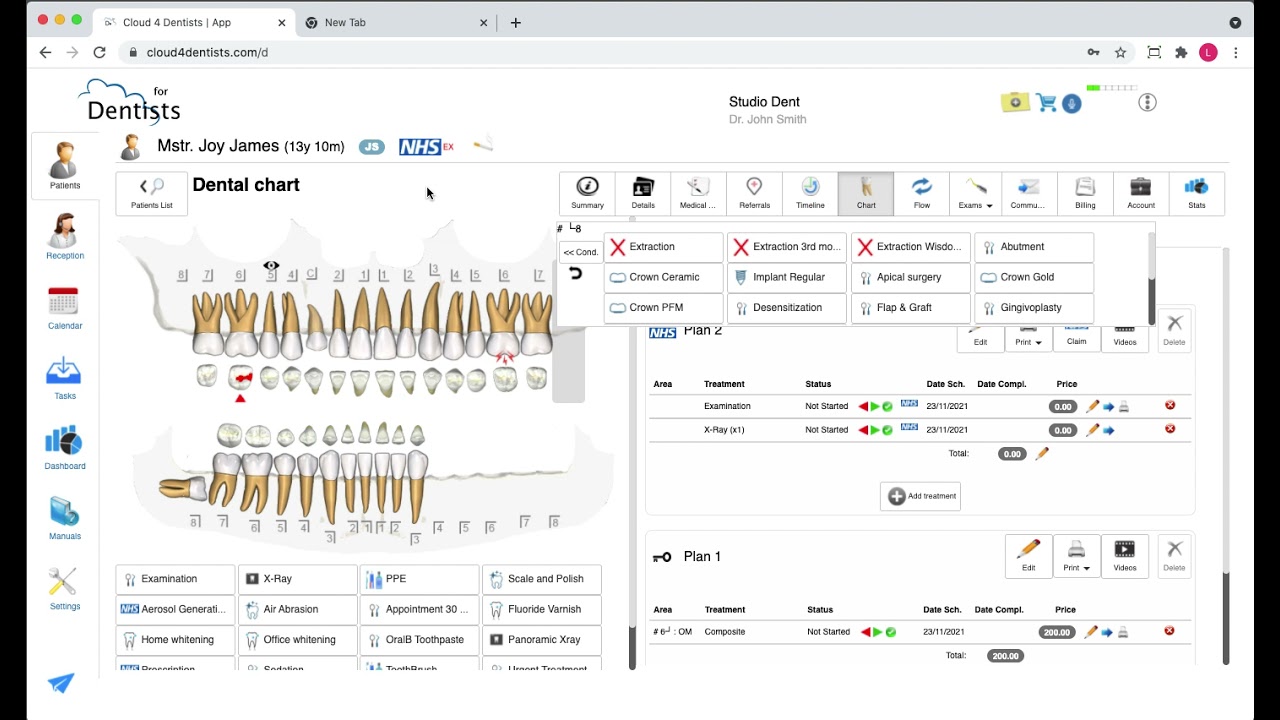Open the Referrals tab
1280x720 pixels.
coord(754,193)
